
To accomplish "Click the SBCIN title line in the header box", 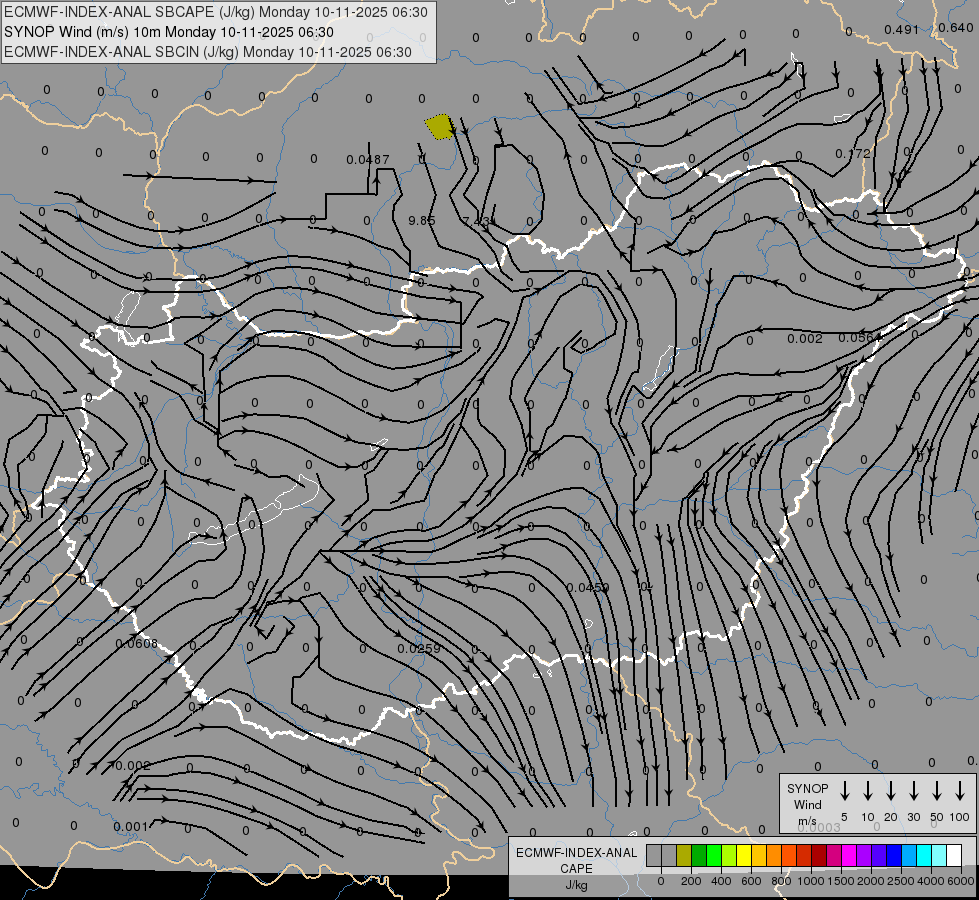I will [x=208, y=52].
